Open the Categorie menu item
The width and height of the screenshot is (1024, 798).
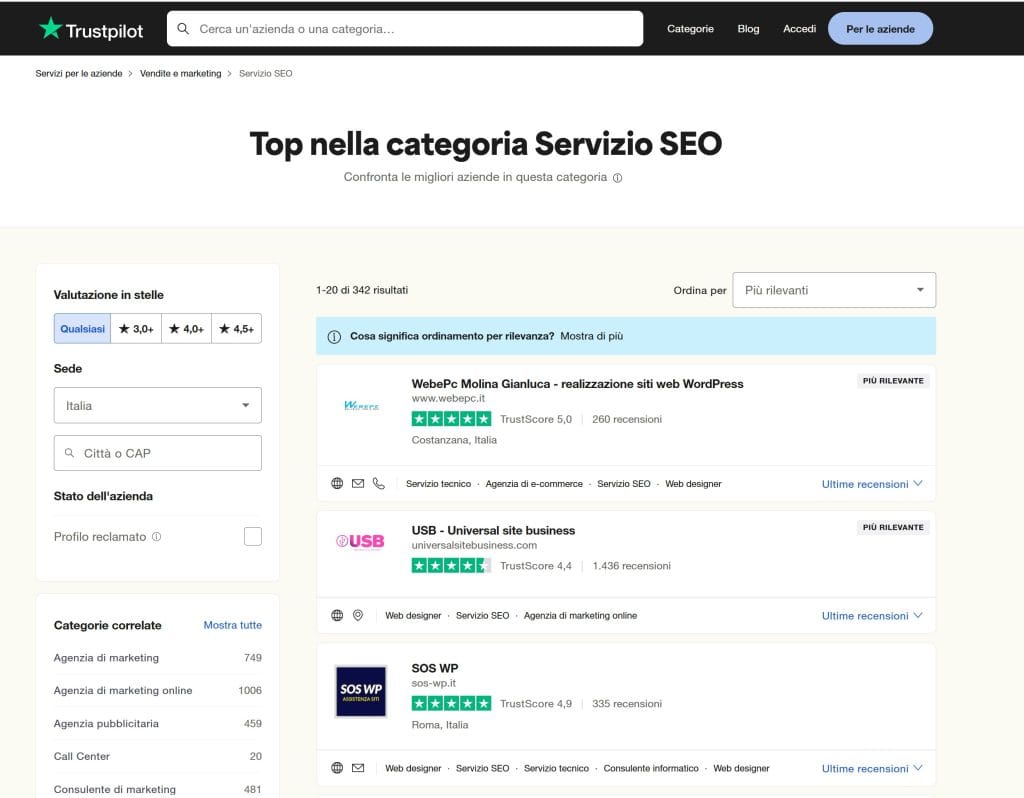690,29
